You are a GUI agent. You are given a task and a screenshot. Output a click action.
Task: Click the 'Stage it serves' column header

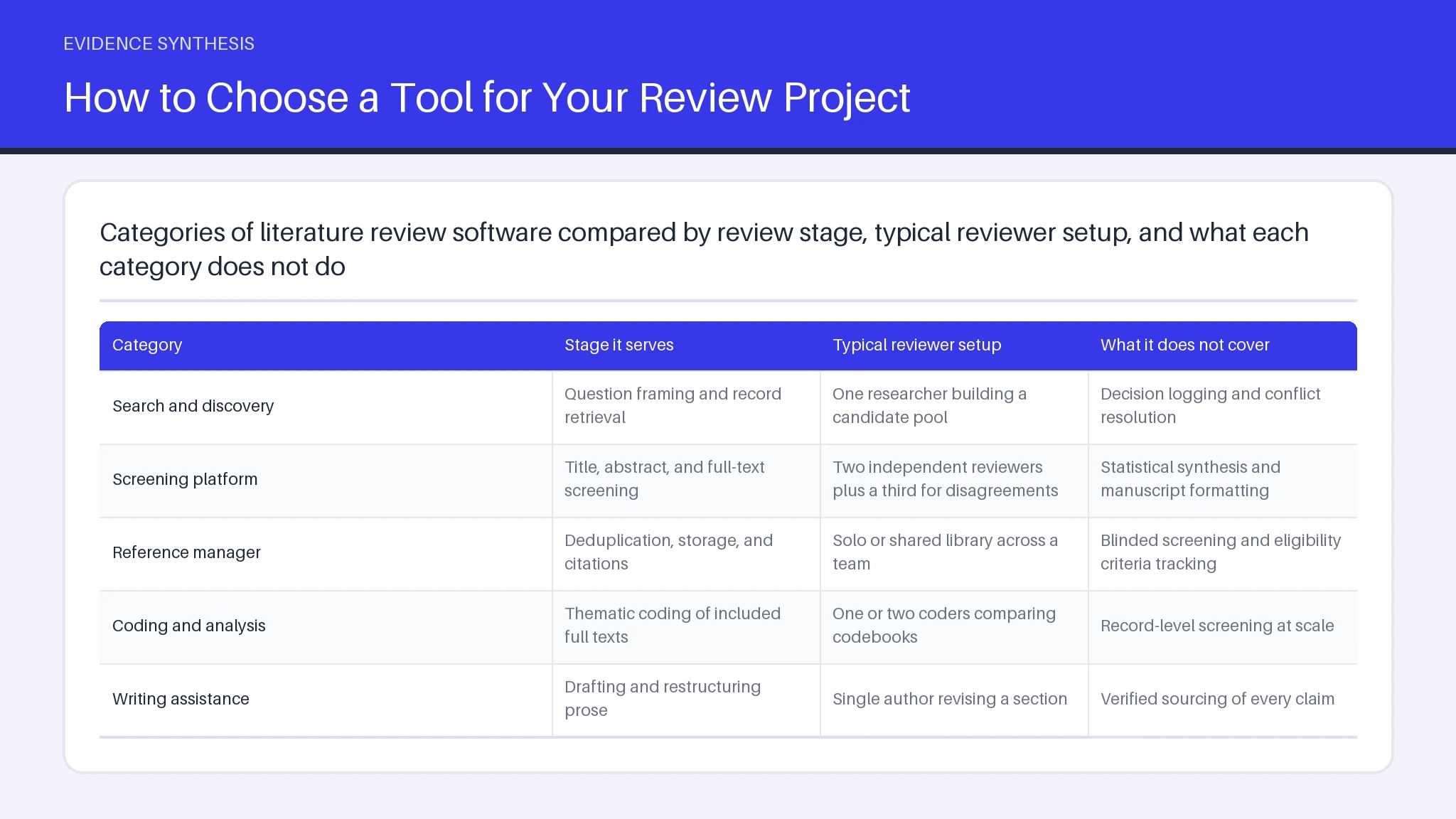coord(619,345)
